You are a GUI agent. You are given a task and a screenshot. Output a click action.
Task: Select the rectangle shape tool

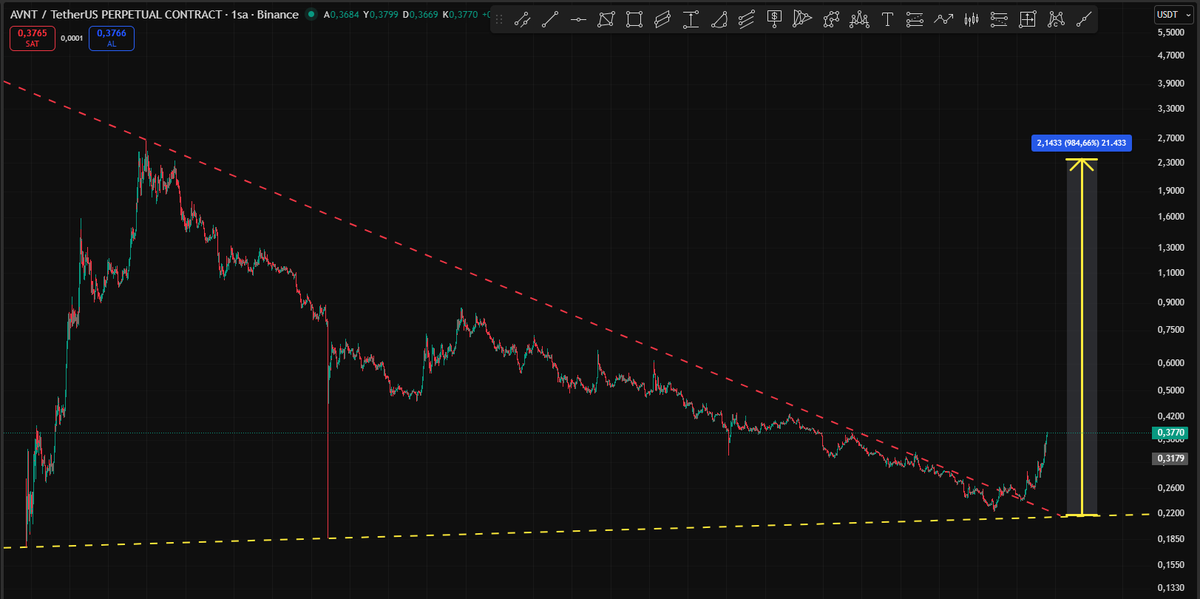[634, 19]
